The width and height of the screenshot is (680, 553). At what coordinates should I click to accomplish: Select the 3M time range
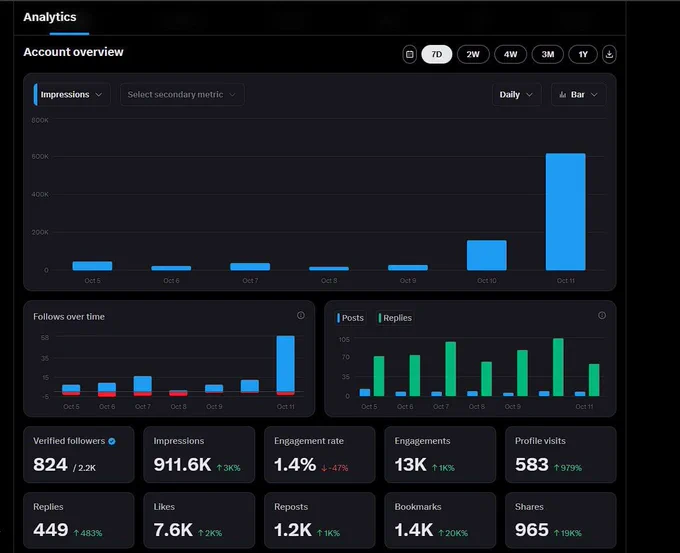(x=548, y=54)
